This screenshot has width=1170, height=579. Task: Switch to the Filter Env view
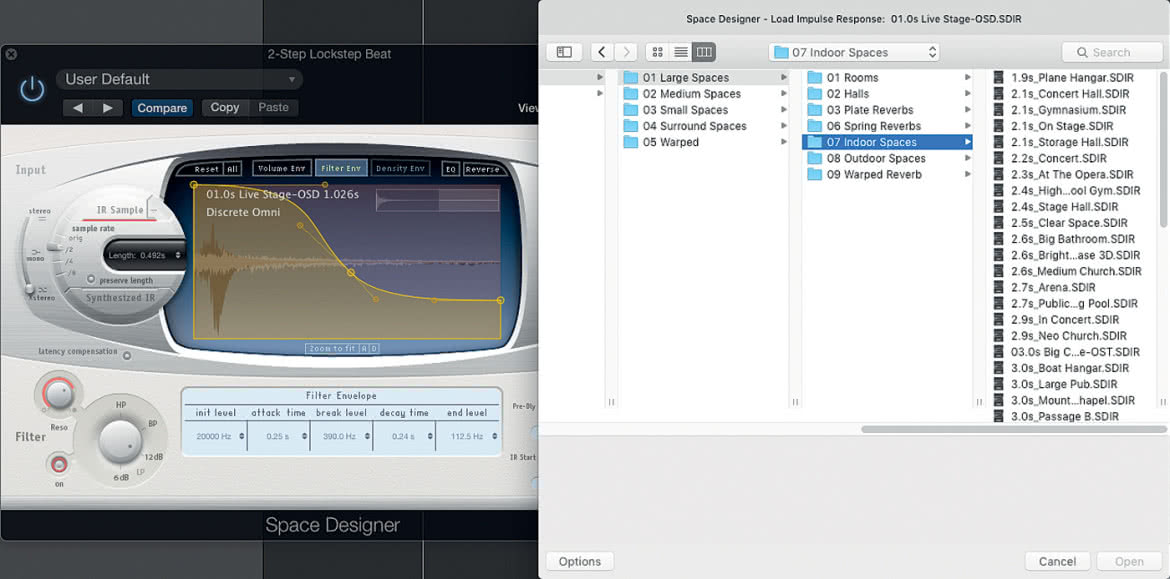(x=340, y=169)
